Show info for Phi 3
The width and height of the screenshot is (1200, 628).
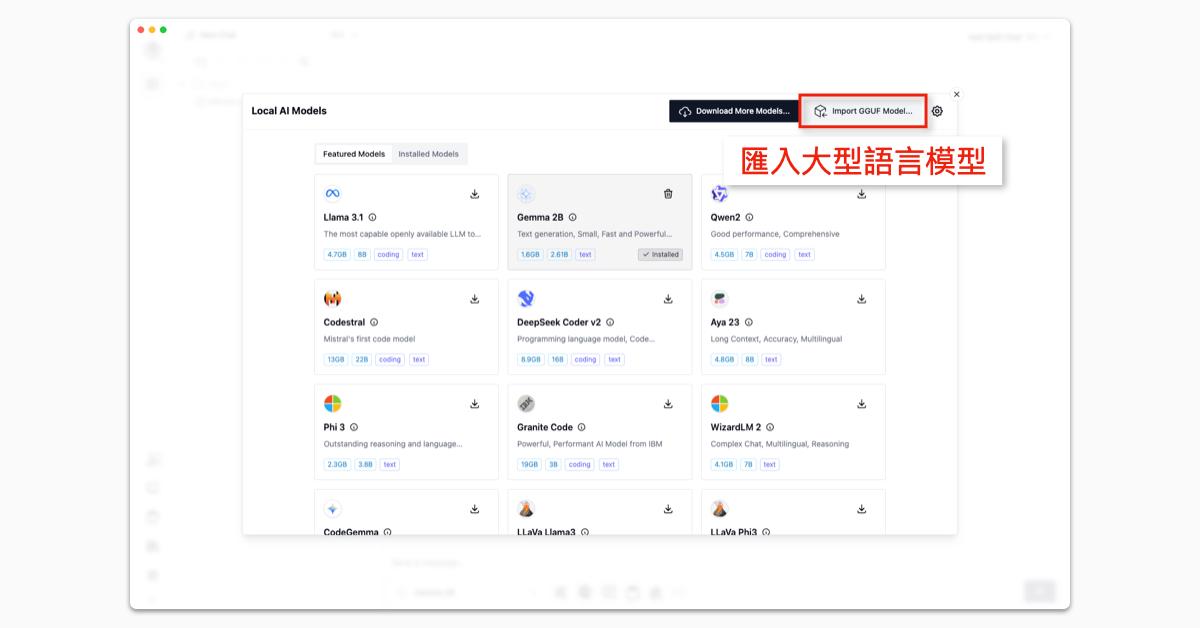coord(354,427)
